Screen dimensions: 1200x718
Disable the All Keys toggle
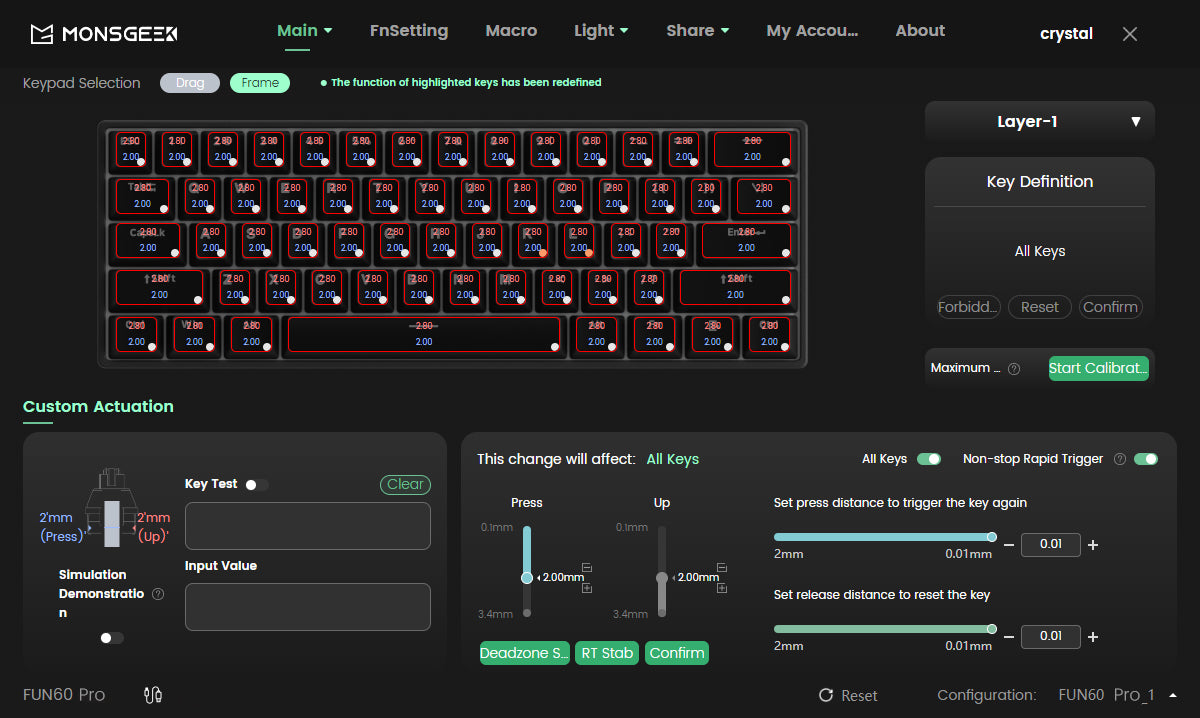928,458
